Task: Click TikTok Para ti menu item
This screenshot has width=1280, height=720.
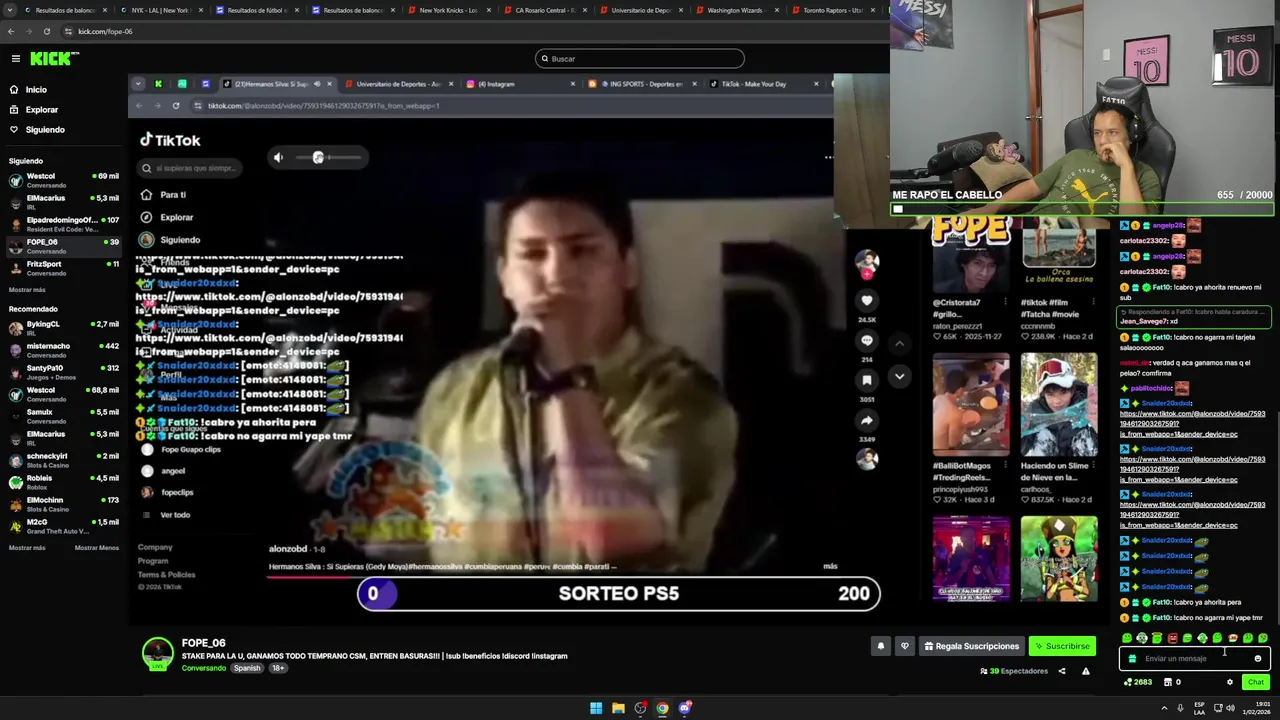Action: (x=163, y=195)
